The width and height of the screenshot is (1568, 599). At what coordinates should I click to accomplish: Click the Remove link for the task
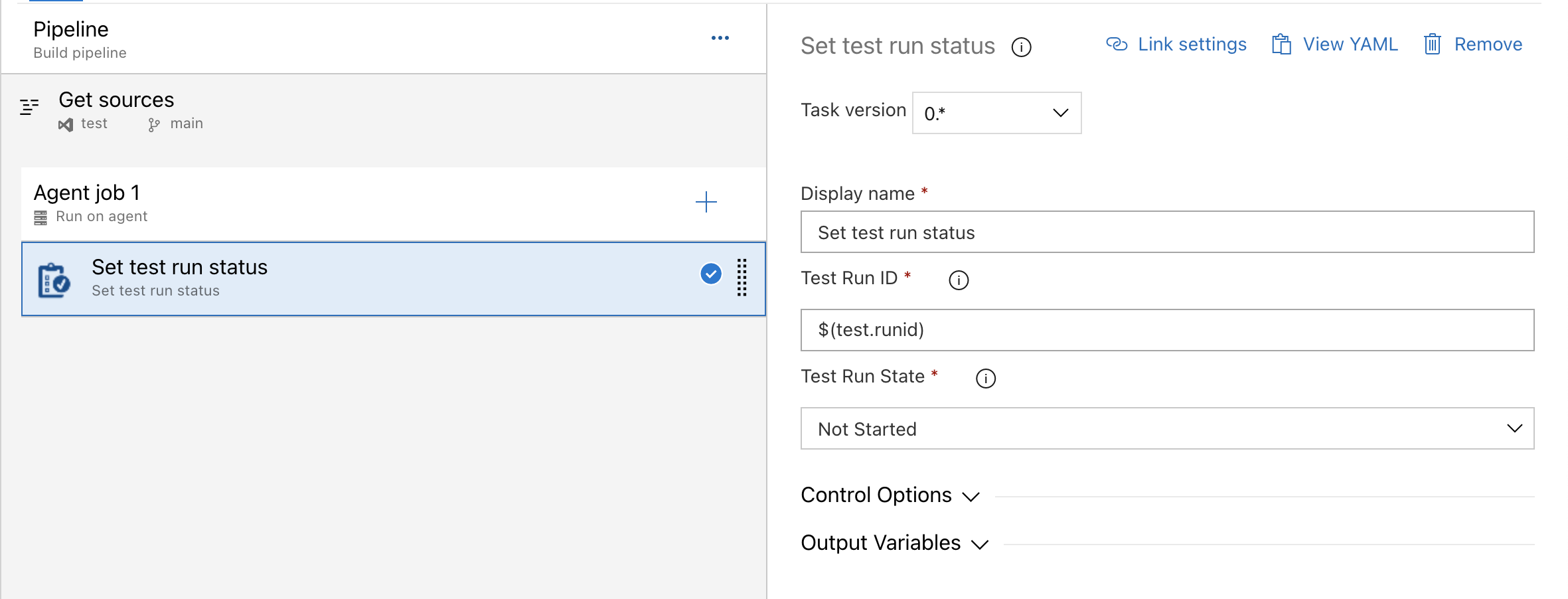1488,44
